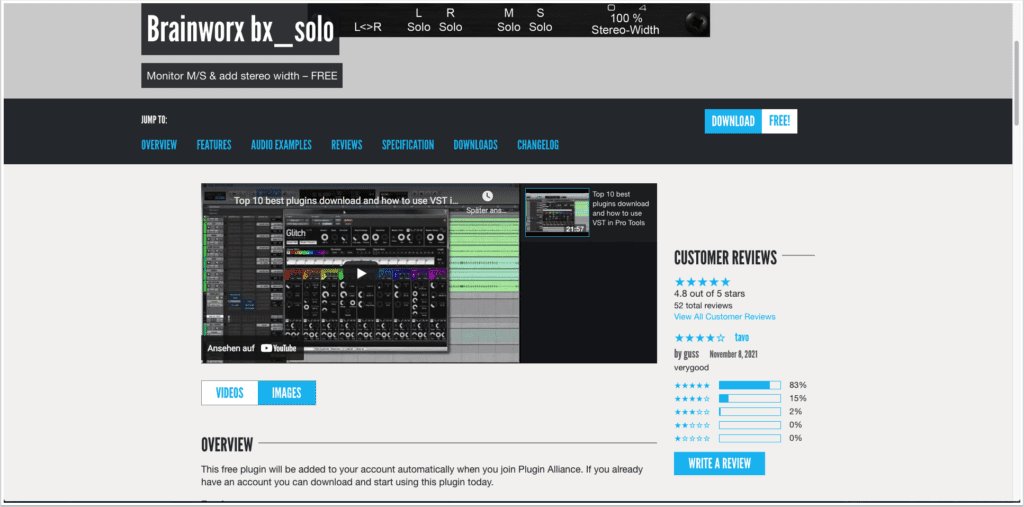Click the L<>R channel swap control
1024x507 pixels.
tap(368, 27)
